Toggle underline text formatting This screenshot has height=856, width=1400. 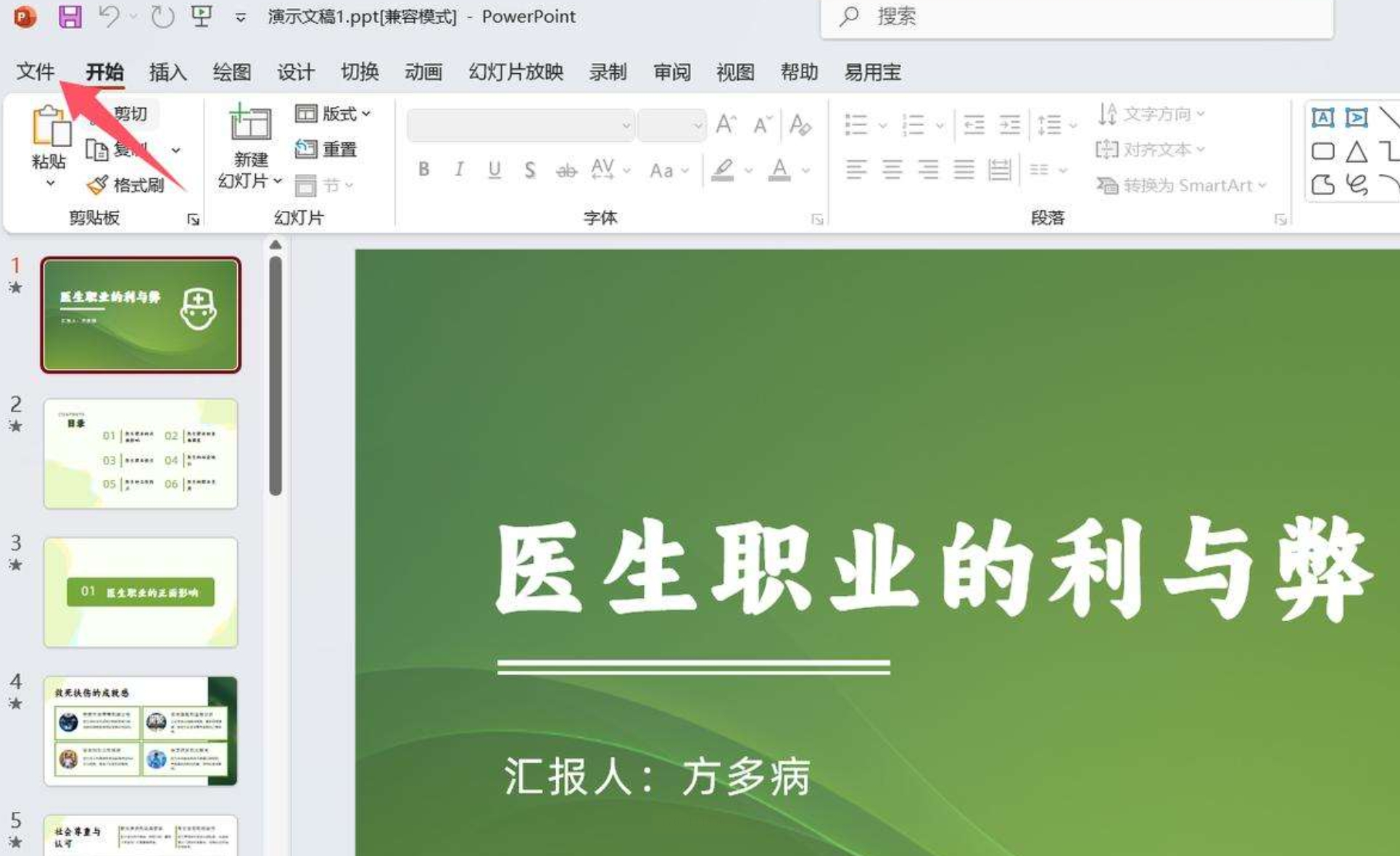pyautogui.click(x=494, y=170)
